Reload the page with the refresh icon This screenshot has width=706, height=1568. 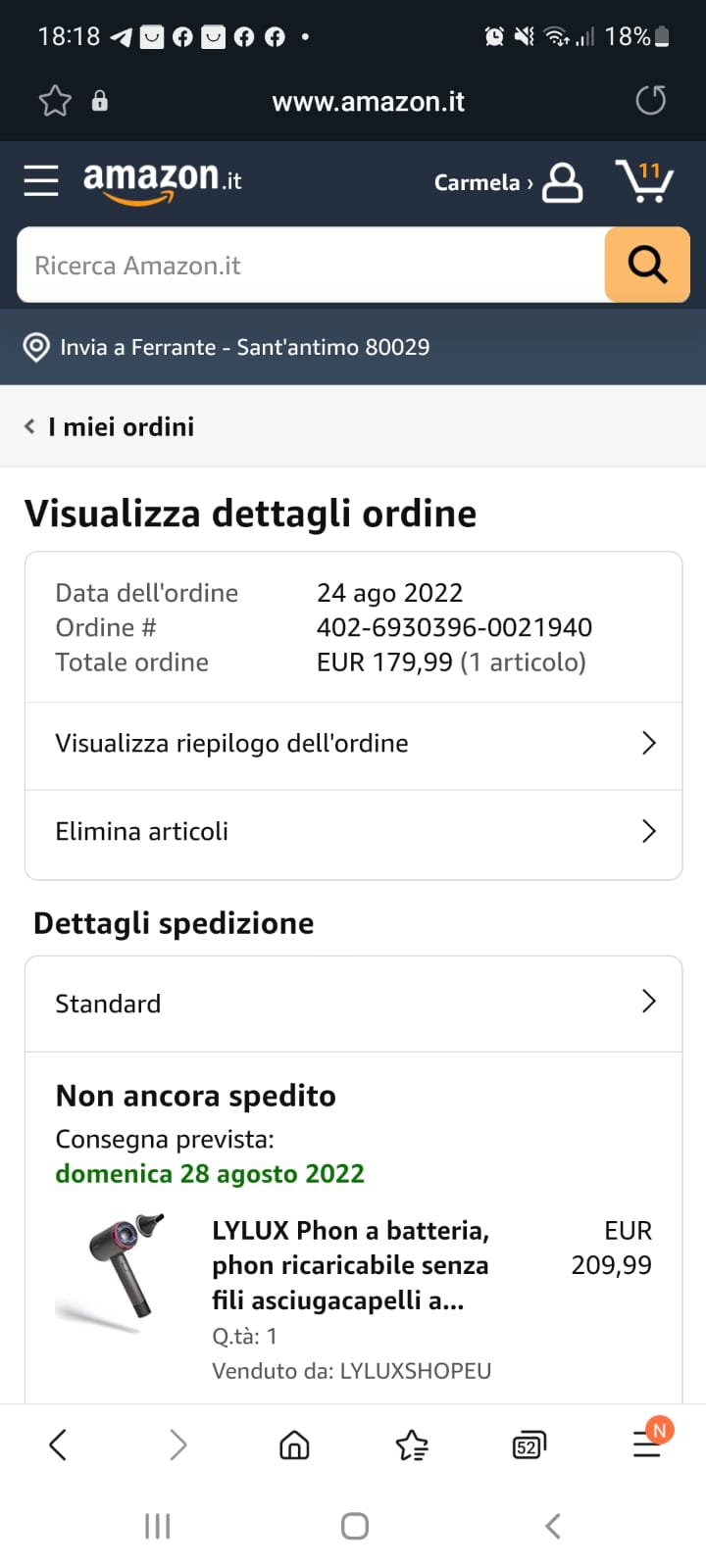650,100
